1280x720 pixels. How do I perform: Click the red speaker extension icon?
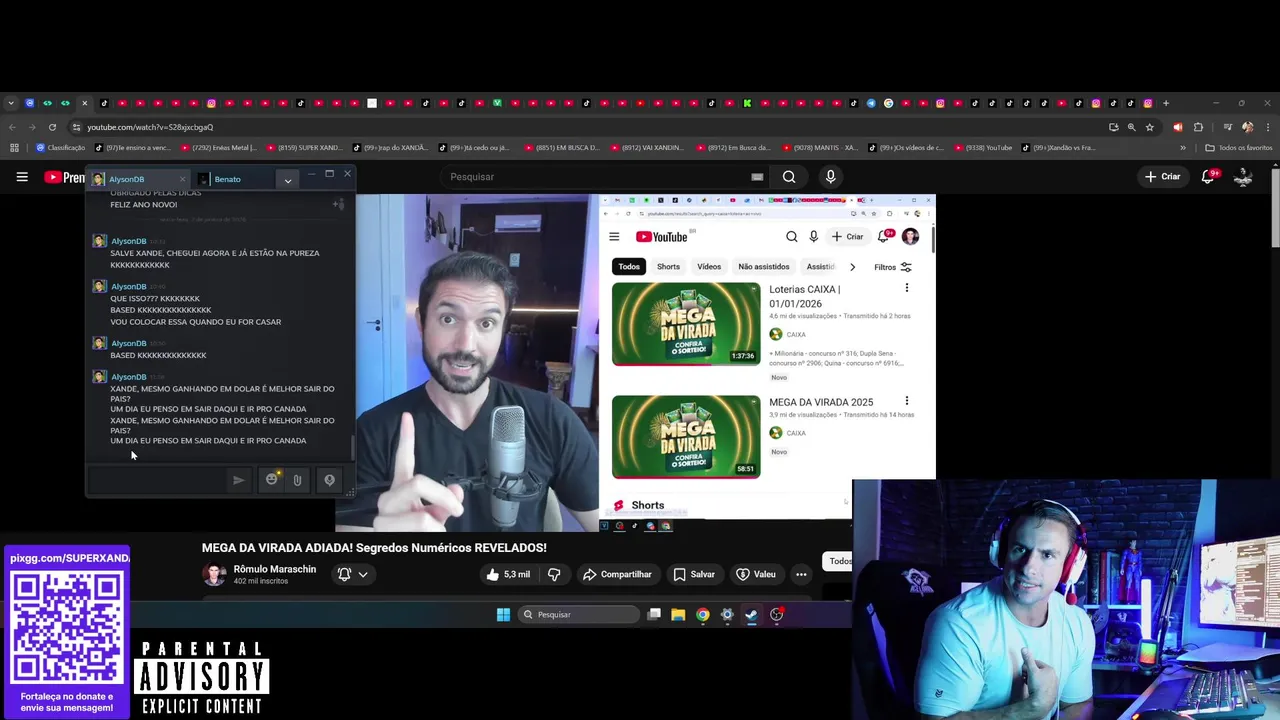[x=1177, y=127]
